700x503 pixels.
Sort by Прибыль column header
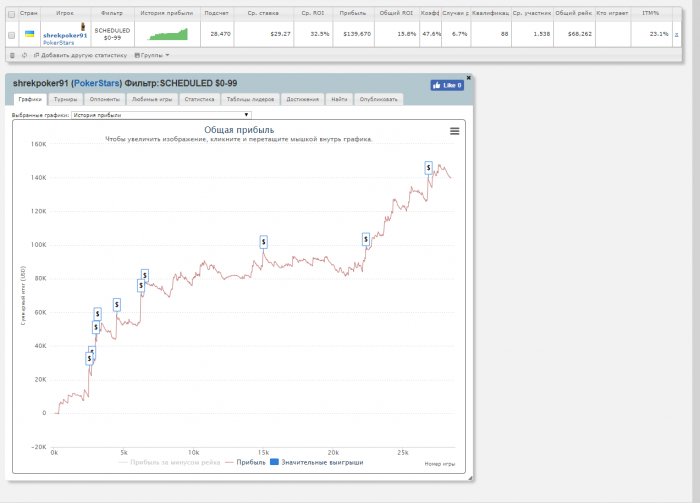tap(353, 14)
